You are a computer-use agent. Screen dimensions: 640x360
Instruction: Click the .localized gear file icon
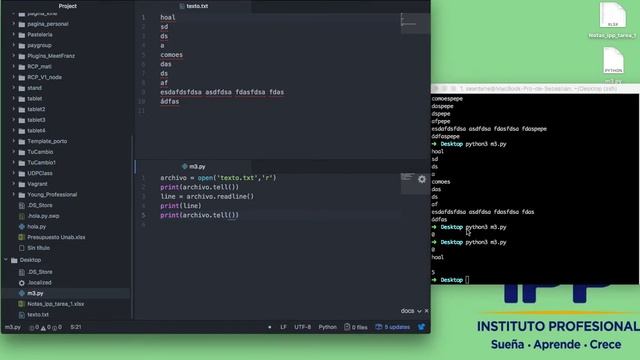(x=22, y=282)
